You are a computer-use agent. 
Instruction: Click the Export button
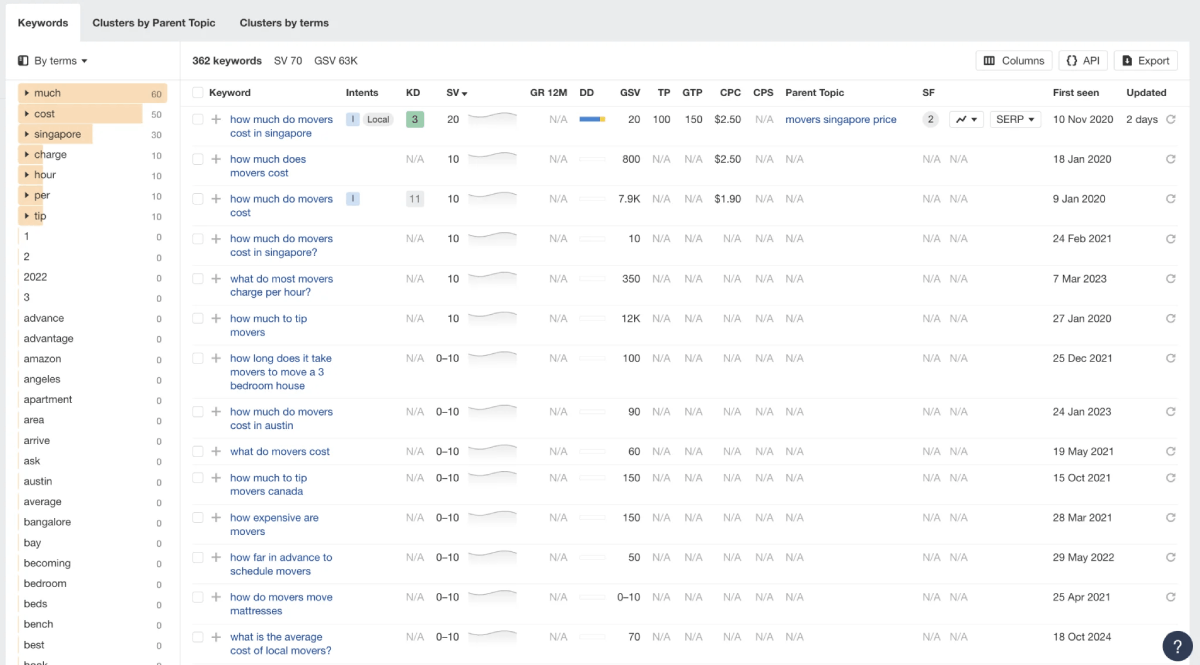point(1145,61)
